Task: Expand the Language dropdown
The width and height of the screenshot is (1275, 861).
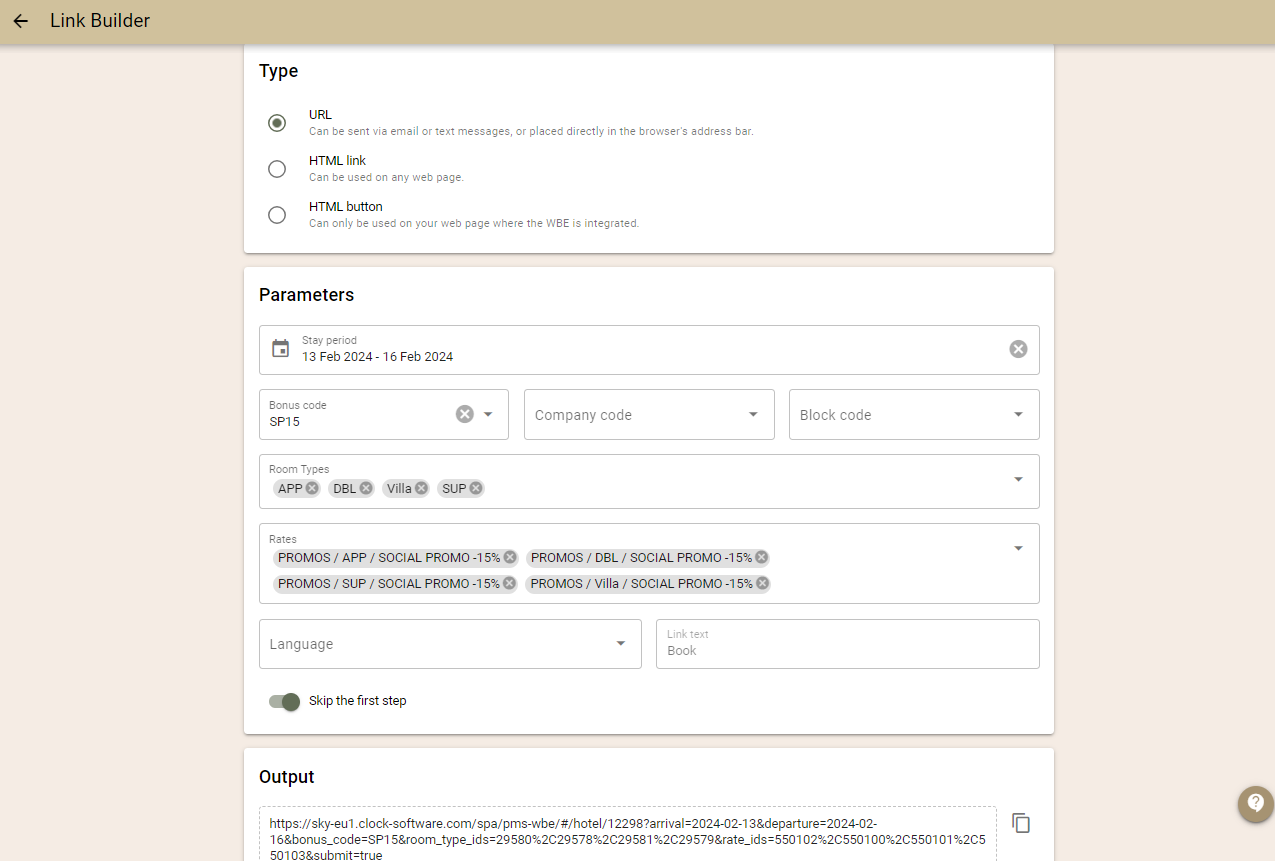Action: tap(620, 644)
